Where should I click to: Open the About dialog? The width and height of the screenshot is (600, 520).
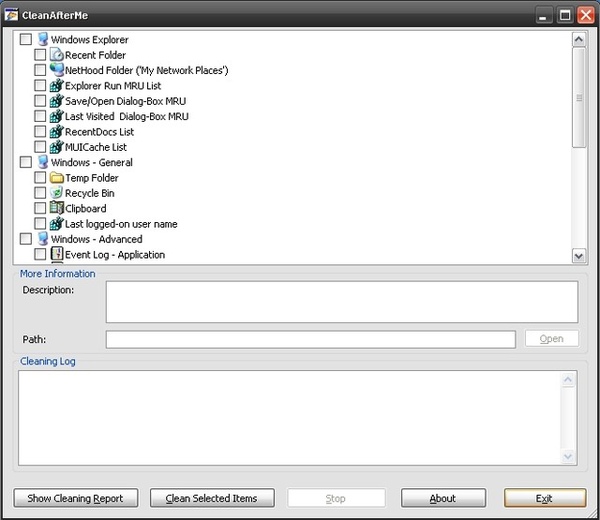point(443,498)
